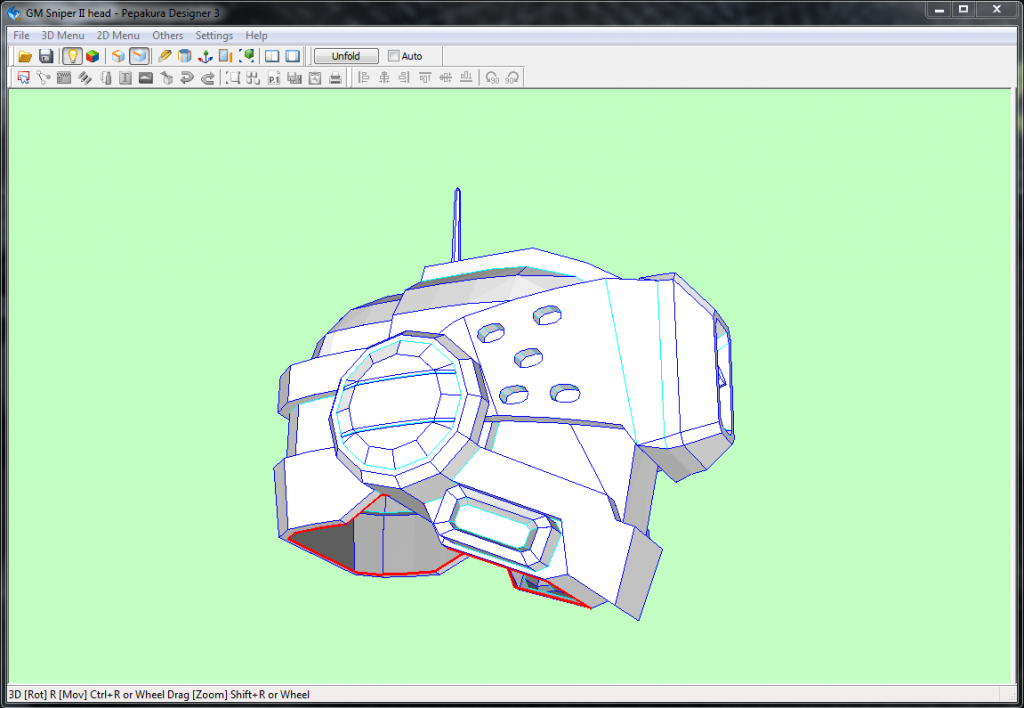Click the diagonal stripes tool icon

pyautogui.click(x=85, y=78)
